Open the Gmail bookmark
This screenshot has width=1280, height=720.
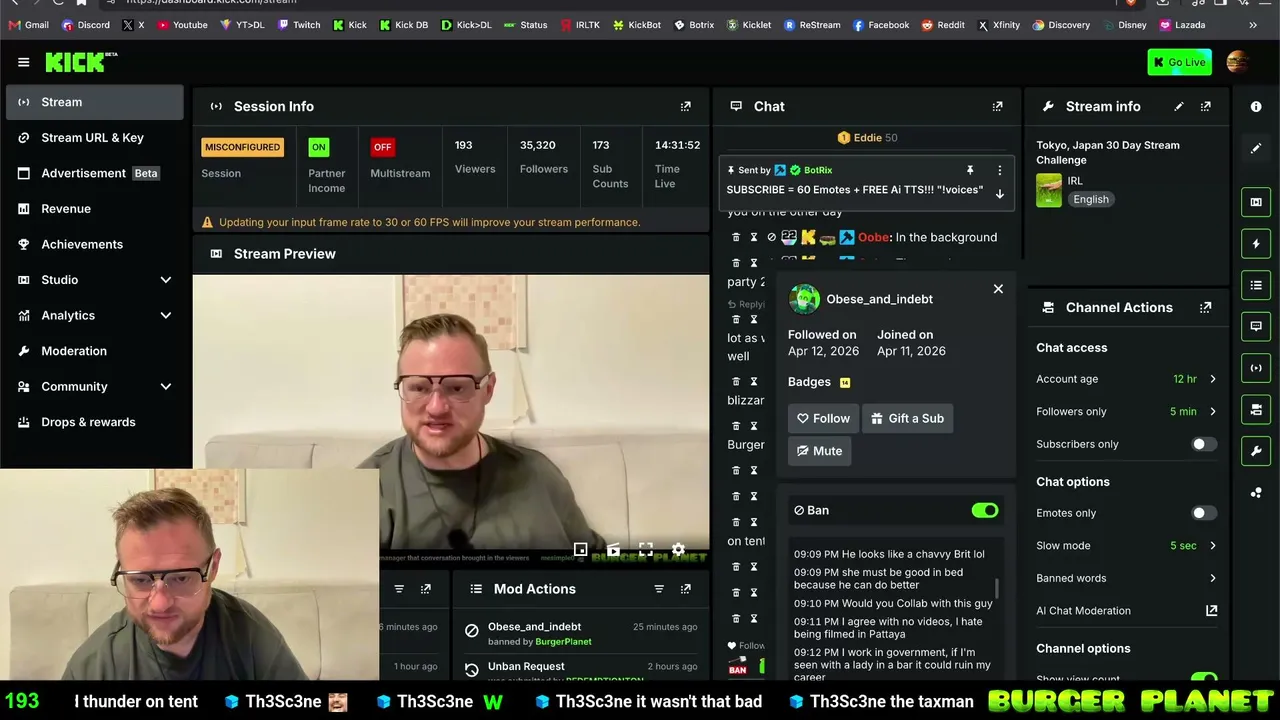click(x=28, y=25)
